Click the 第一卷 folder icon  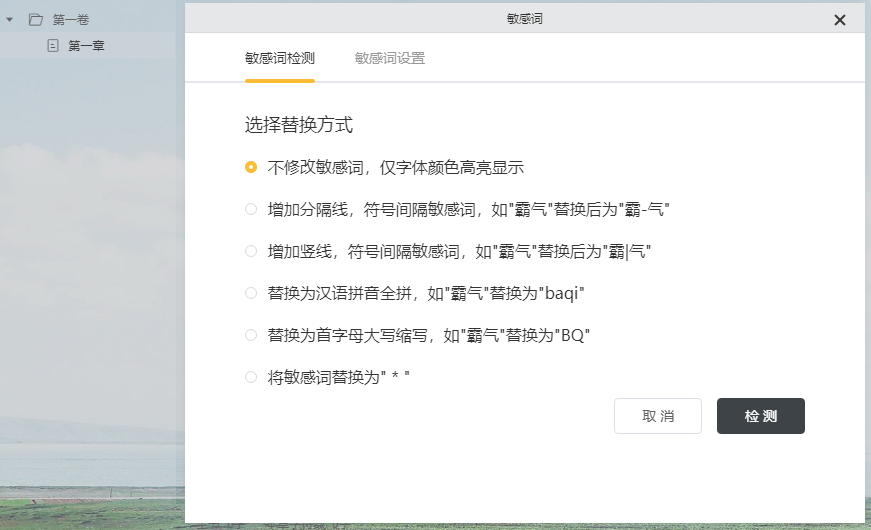(x=36, y=20)
